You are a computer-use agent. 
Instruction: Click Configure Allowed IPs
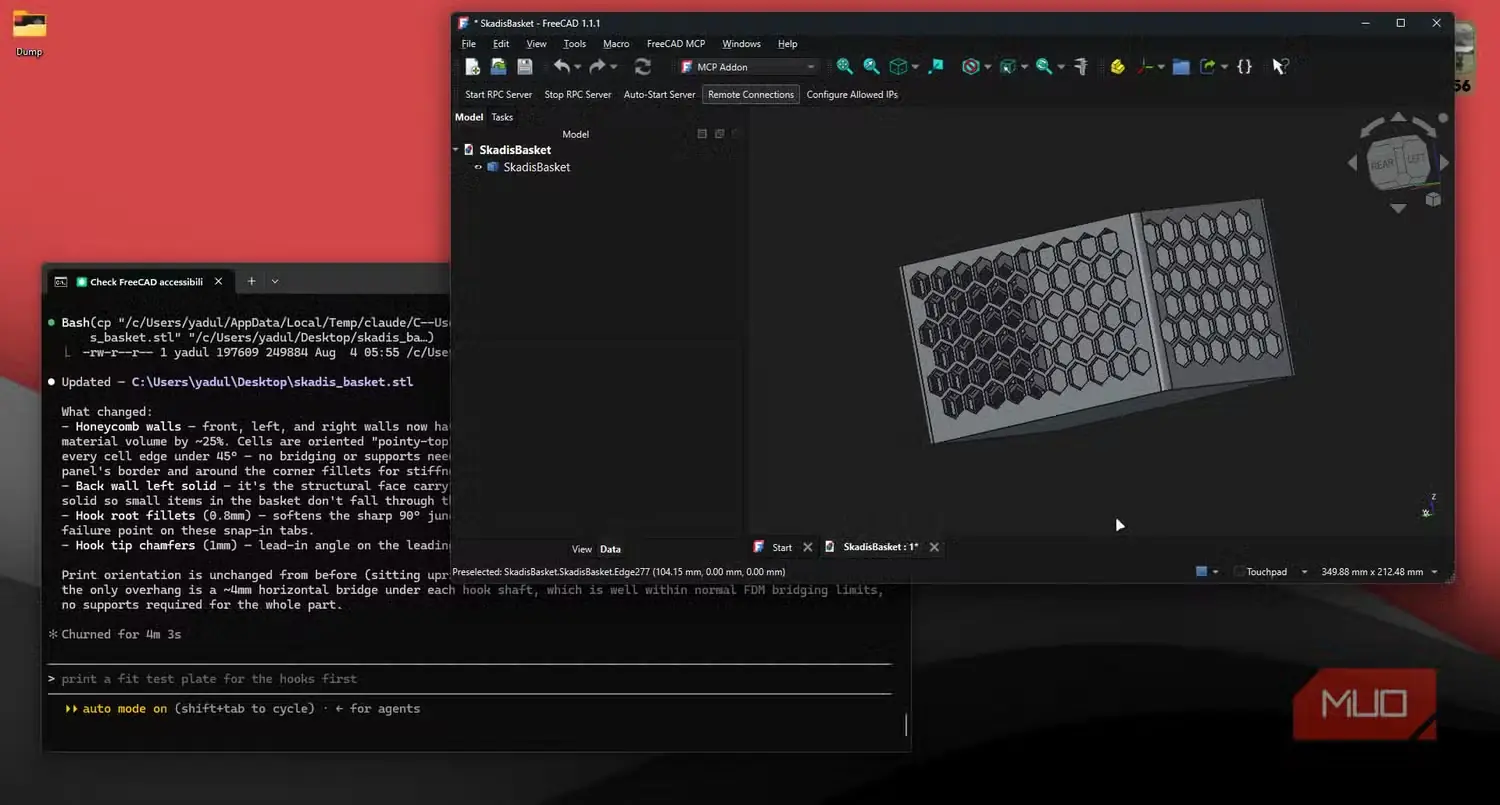[x=852, y=95]
